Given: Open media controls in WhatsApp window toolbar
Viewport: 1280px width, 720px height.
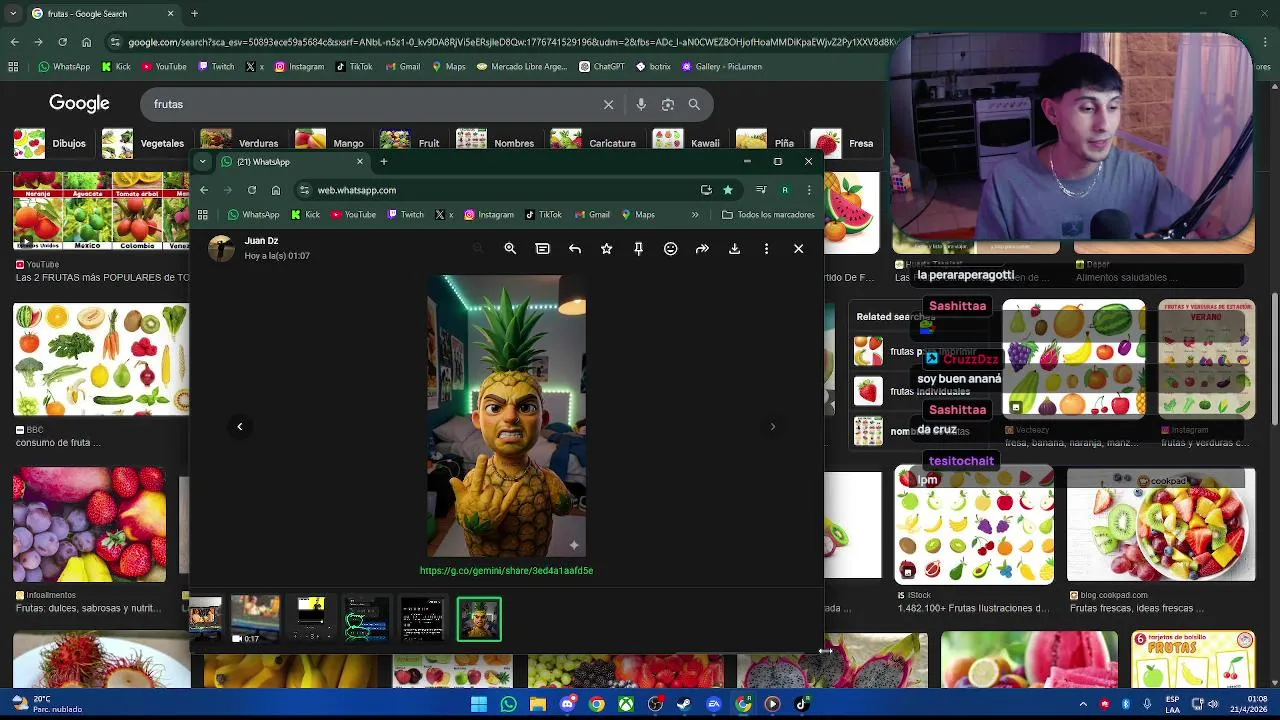Looking at the screenshot, I should (x=761, y=190).
